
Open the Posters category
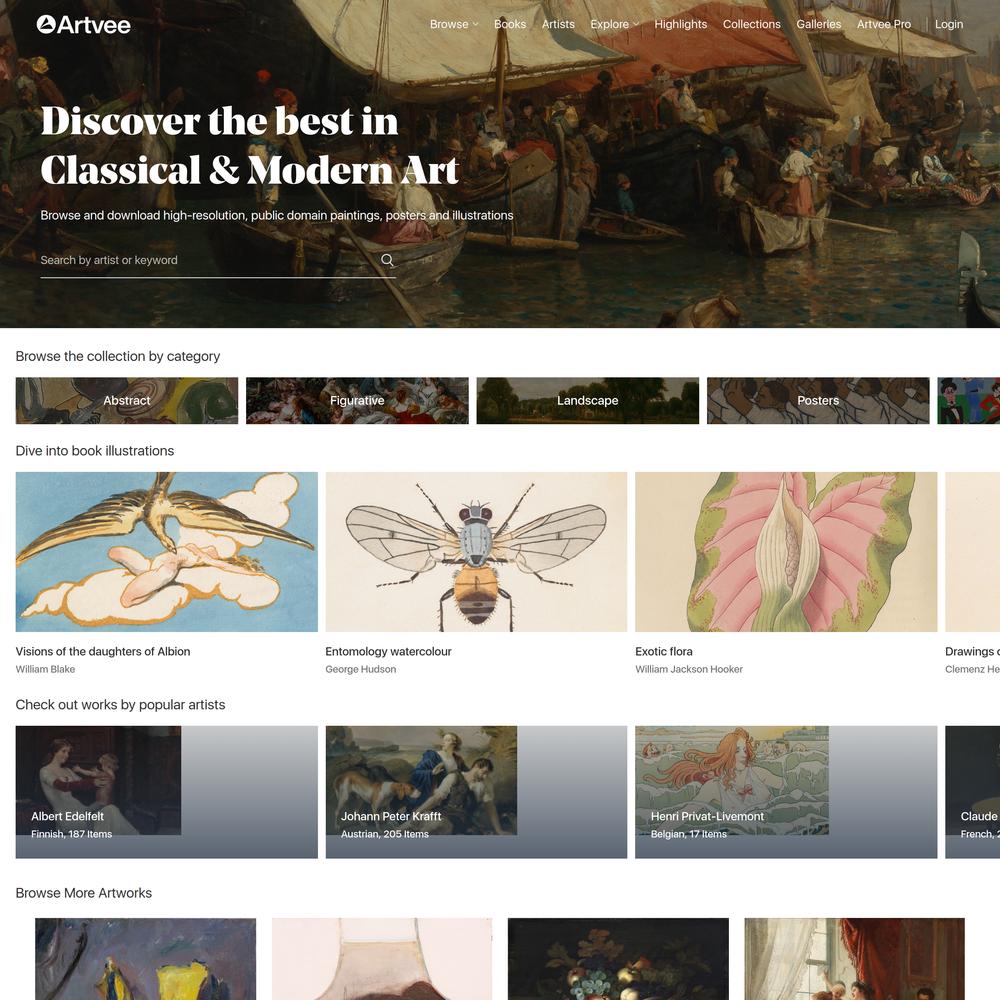pos(818,401)
